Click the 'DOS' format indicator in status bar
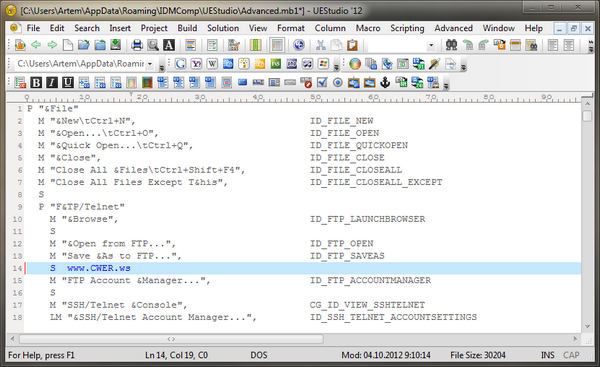The height and width of the screenshot is (367, 600). pyautogui.click(x=259, y=355)
